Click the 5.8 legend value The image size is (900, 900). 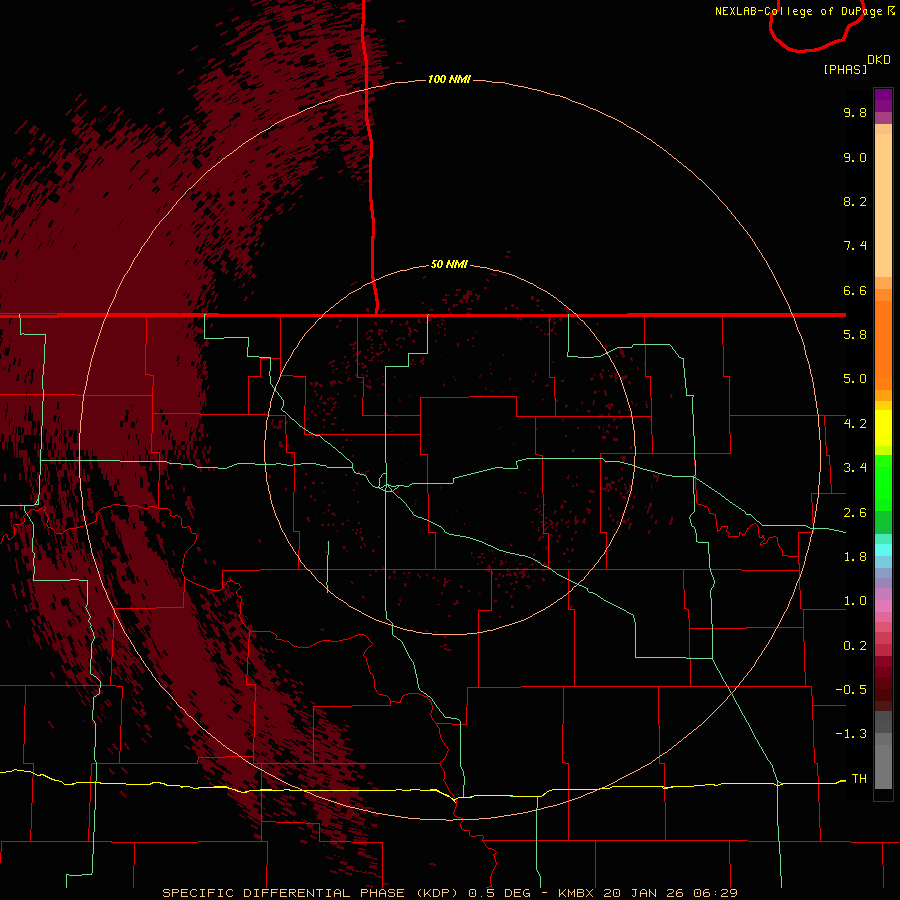[x=855, y=335]
